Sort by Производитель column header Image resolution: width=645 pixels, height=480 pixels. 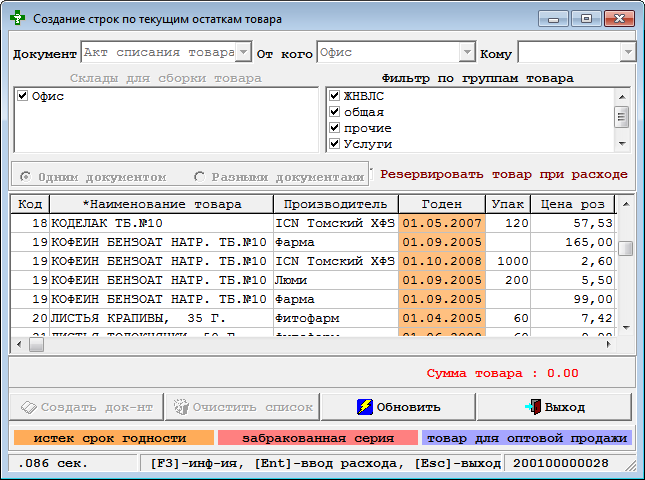tap(335, 204)
